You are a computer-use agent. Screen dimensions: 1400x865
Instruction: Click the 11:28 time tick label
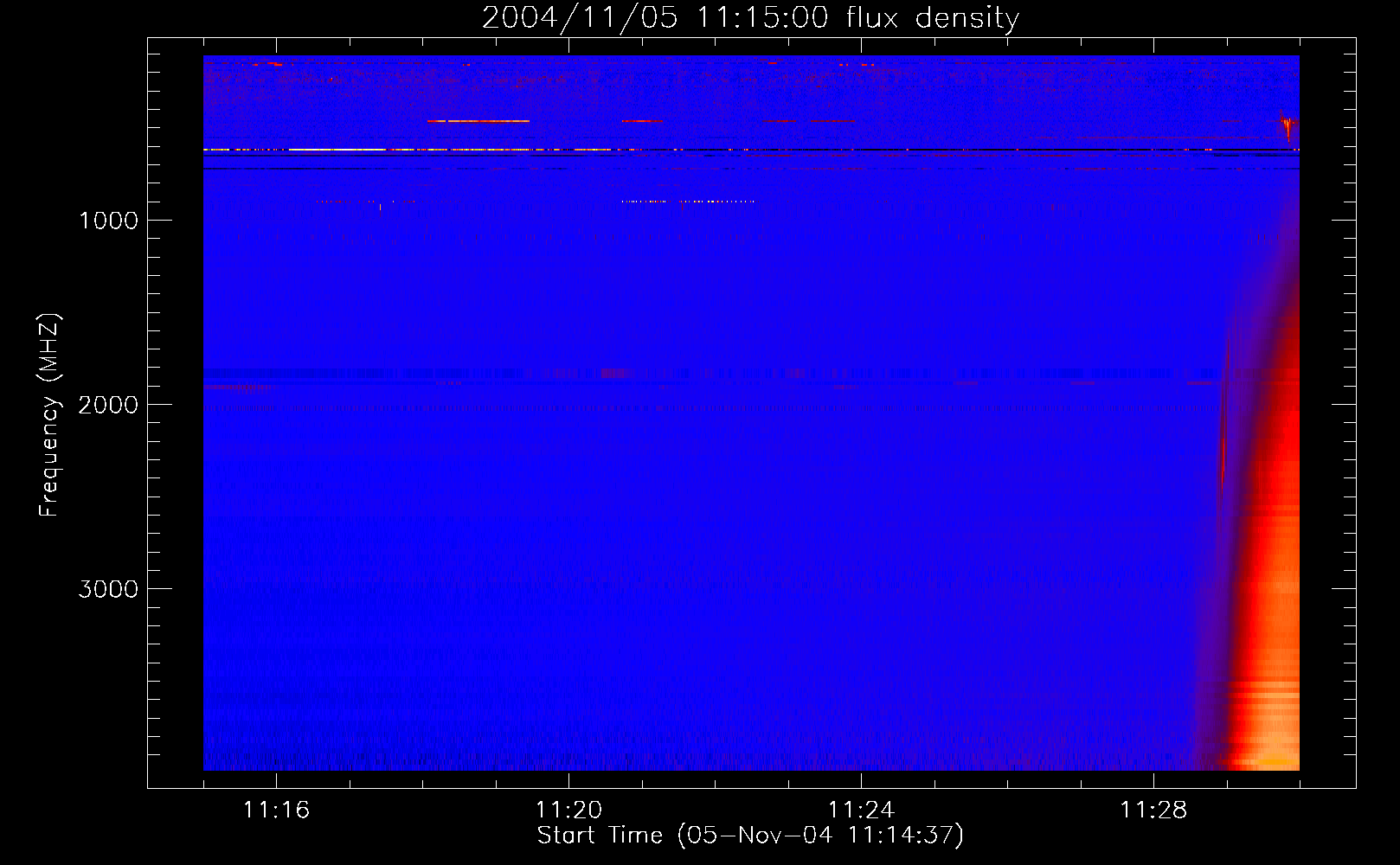pyautogui.click(x=1153, y=811)
